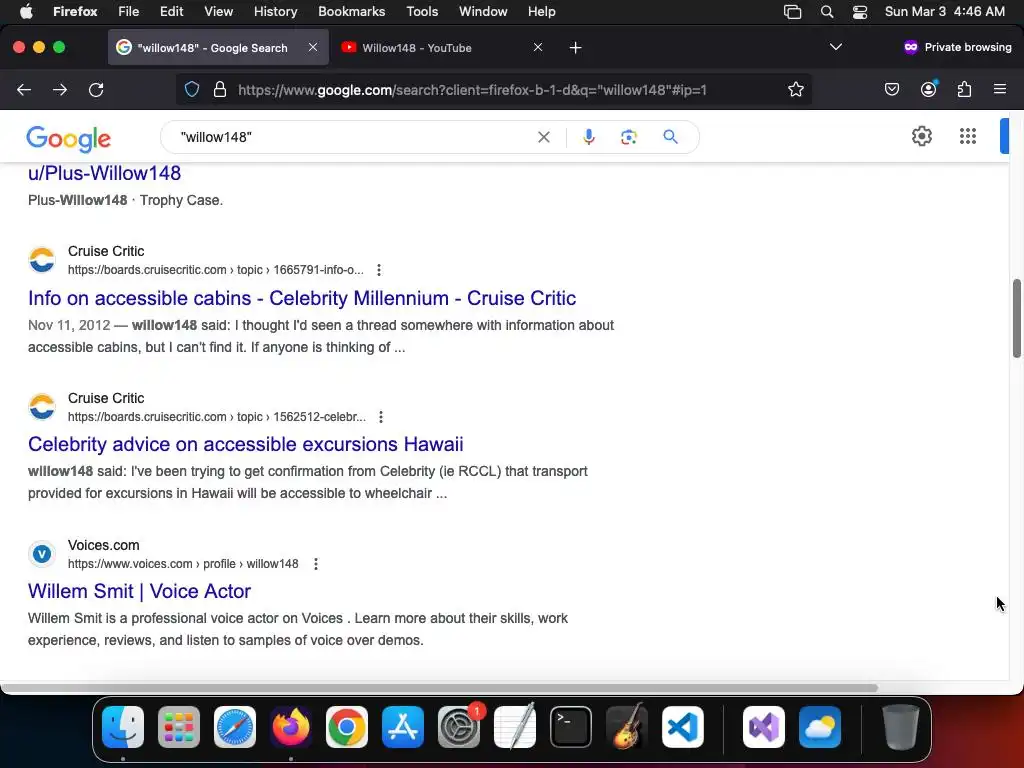Select the "willow148" - Google Search tab
The width and height of the screenshot is (1024, 768).
(218, 48)
